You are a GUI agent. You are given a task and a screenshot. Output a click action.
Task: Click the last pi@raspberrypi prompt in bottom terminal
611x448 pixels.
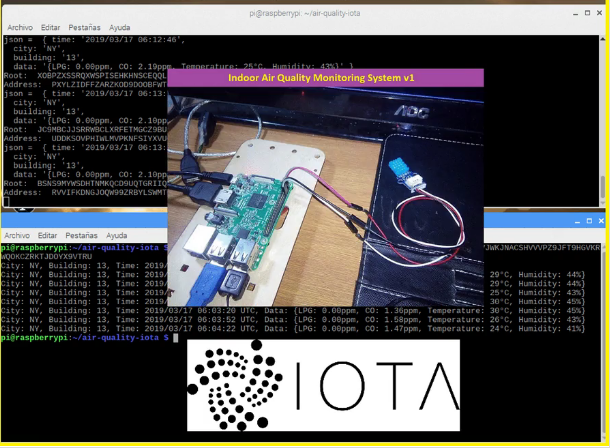click(x=85, y=337)
